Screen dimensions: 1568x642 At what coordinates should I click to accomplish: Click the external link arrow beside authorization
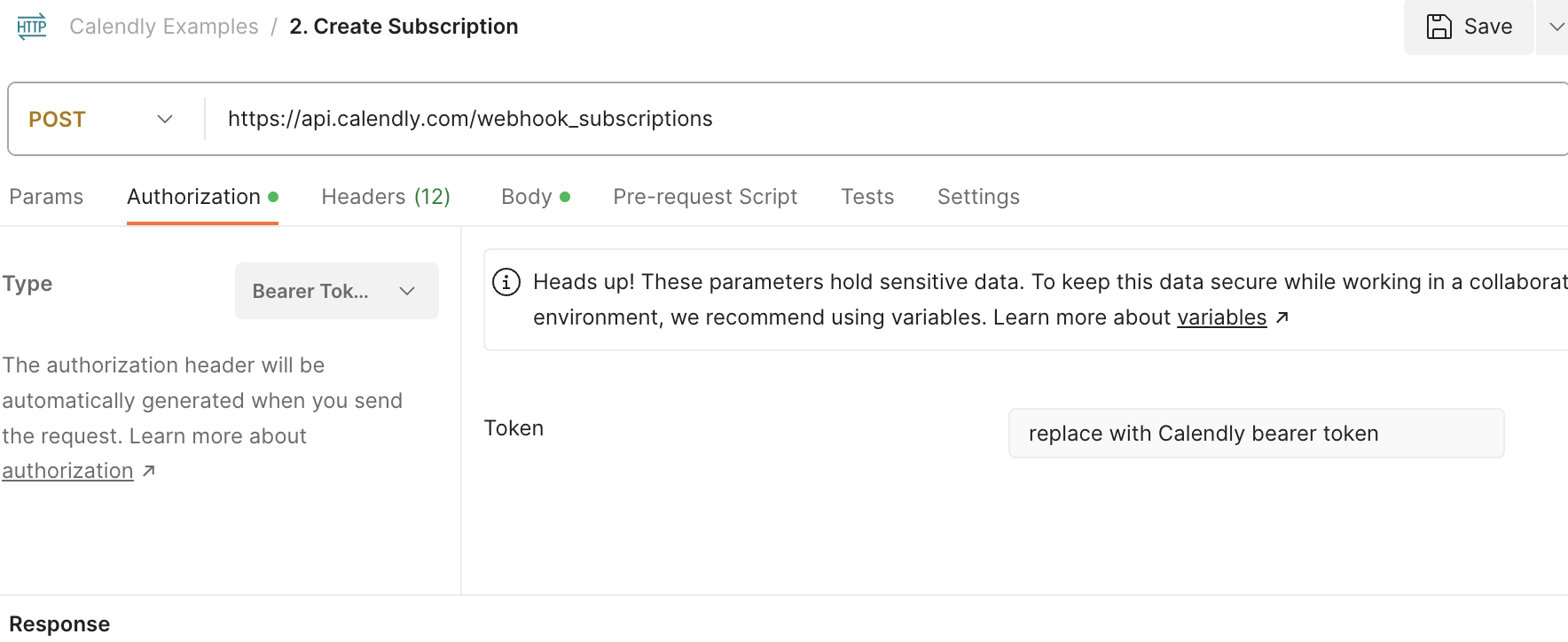tap(147, 470)
